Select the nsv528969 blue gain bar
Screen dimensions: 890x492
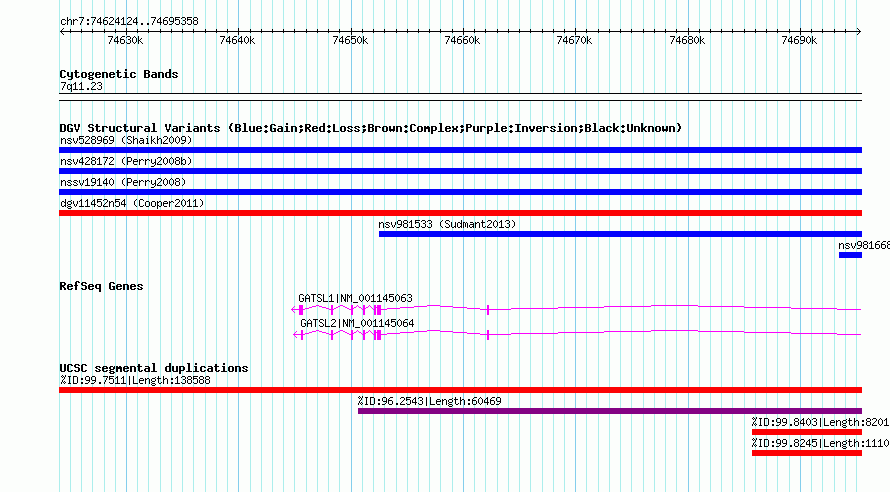click(x=460, y=150)
